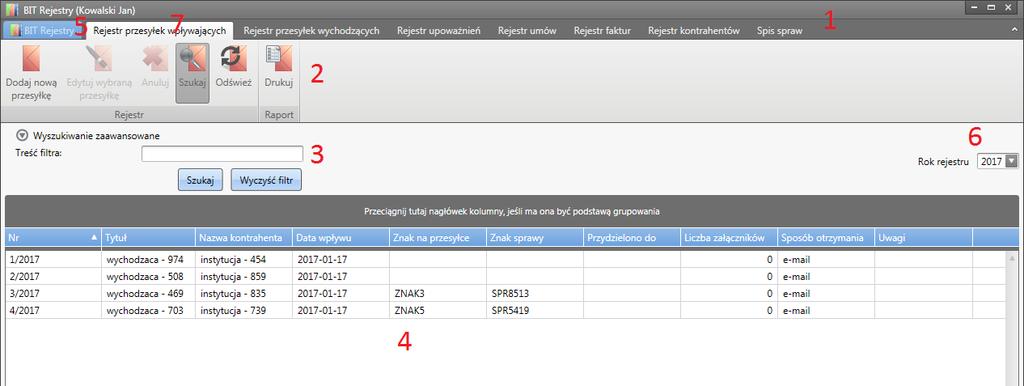Image resolution: width=1024 pixels, height=386 pixels.
Task: Open the Rejestr upoważnień tab
Action: [439, 31]
